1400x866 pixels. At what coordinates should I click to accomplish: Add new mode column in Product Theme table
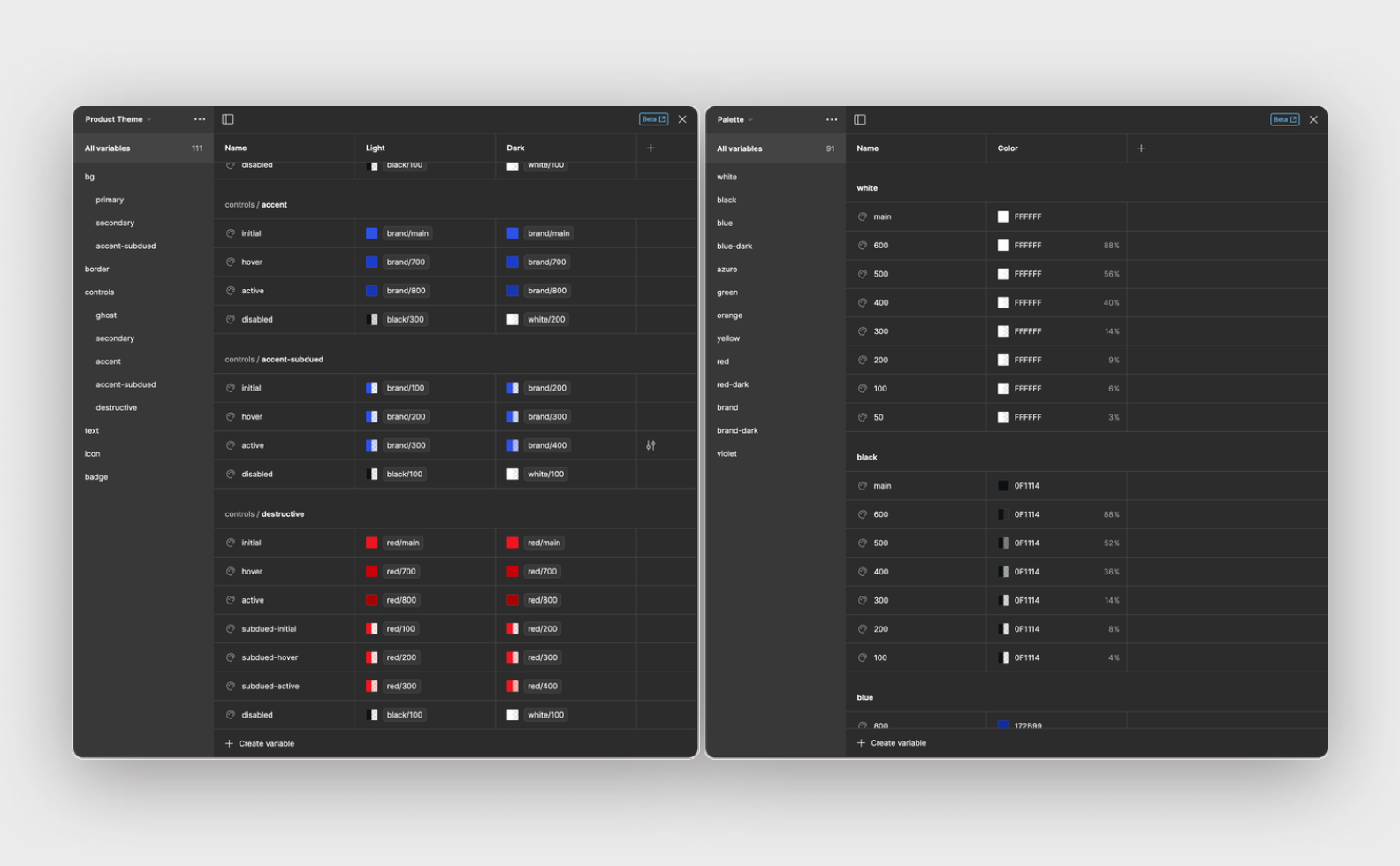click(651, 148)
